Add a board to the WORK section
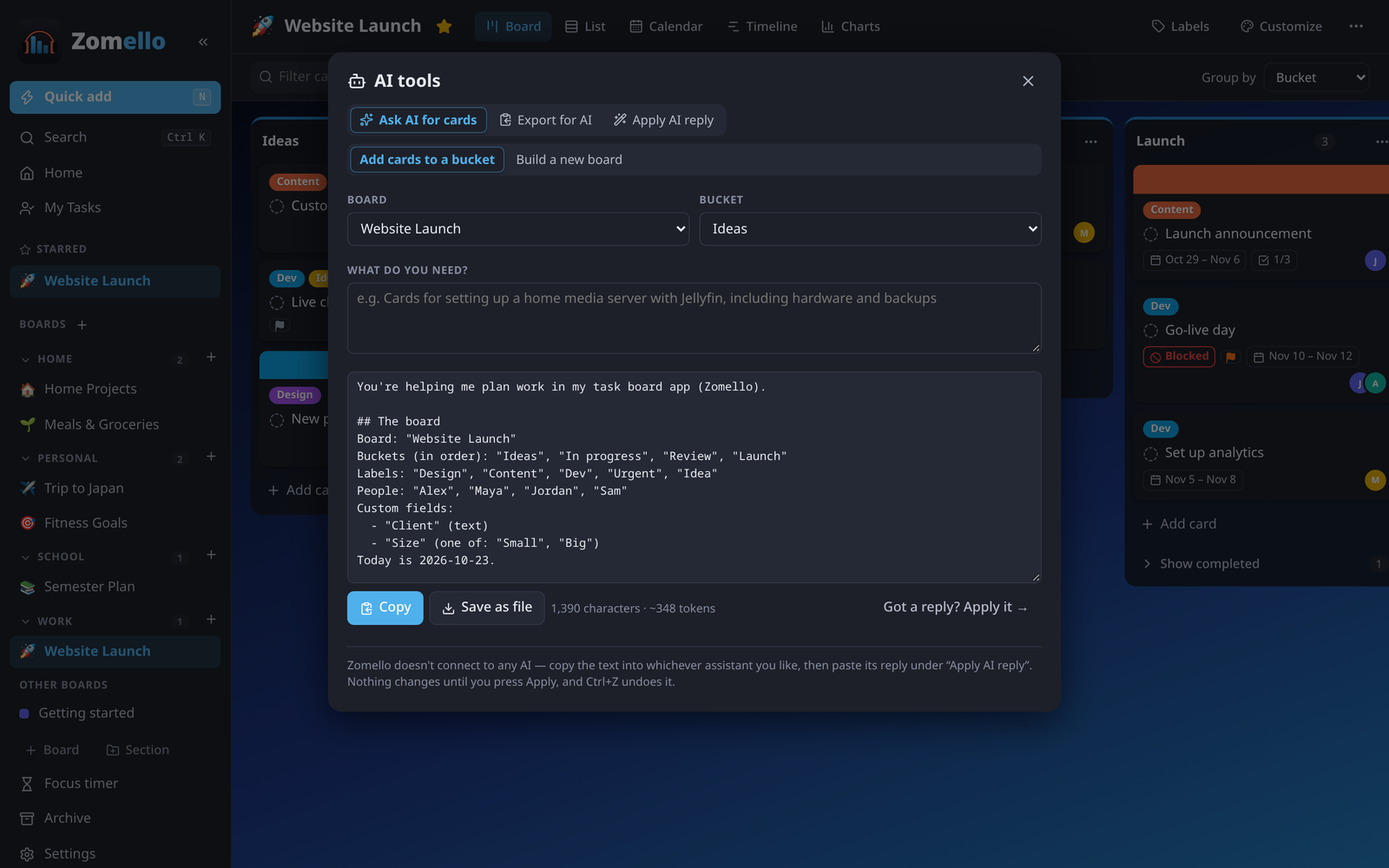Viewport: 1389px width, 868px height. pyautogui.click(x=211, y=619)
